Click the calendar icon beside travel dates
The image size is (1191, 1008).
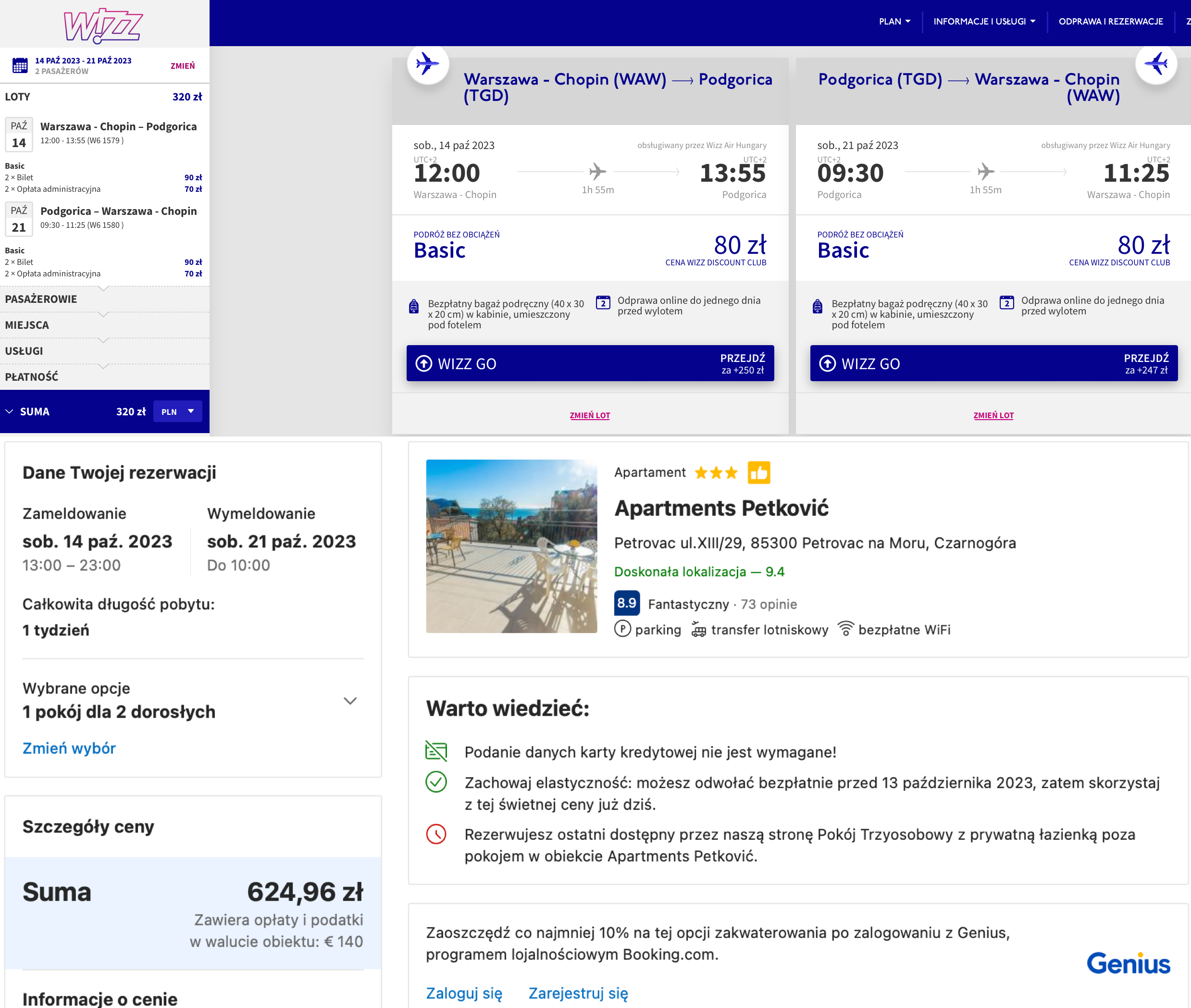coord(20,66)
